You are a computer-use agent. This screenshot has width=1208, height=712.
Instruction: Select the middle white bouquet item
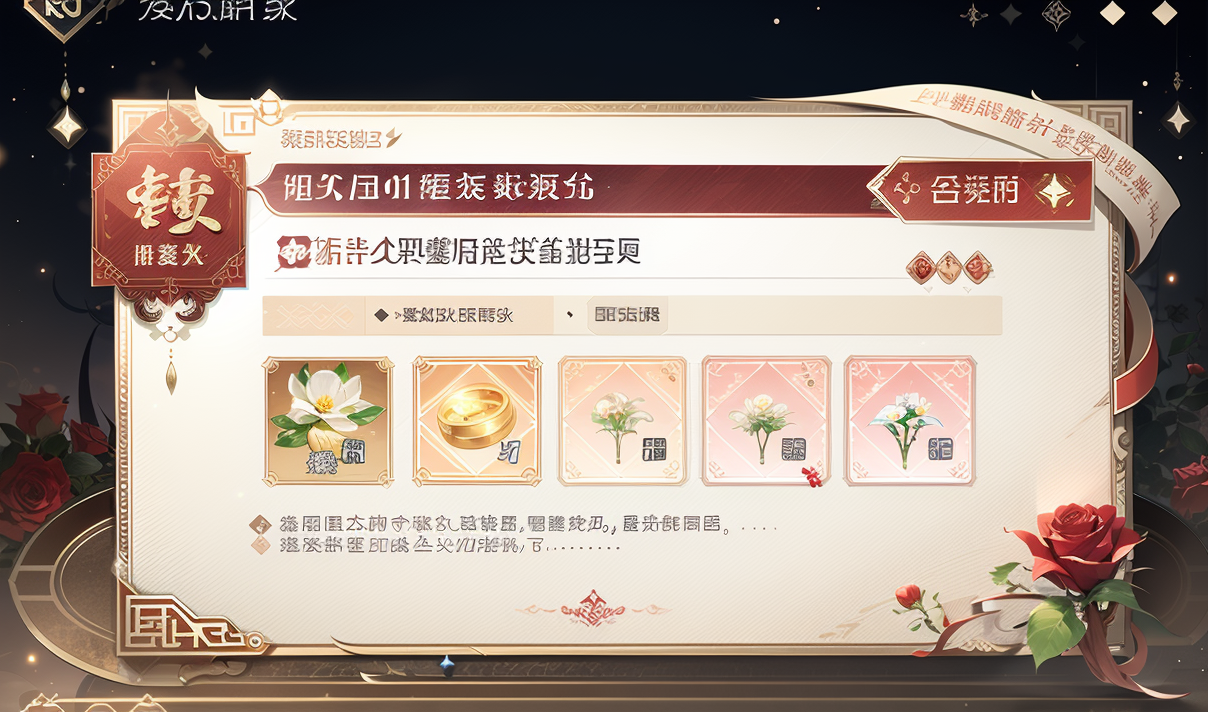click(x=622, y=421)
